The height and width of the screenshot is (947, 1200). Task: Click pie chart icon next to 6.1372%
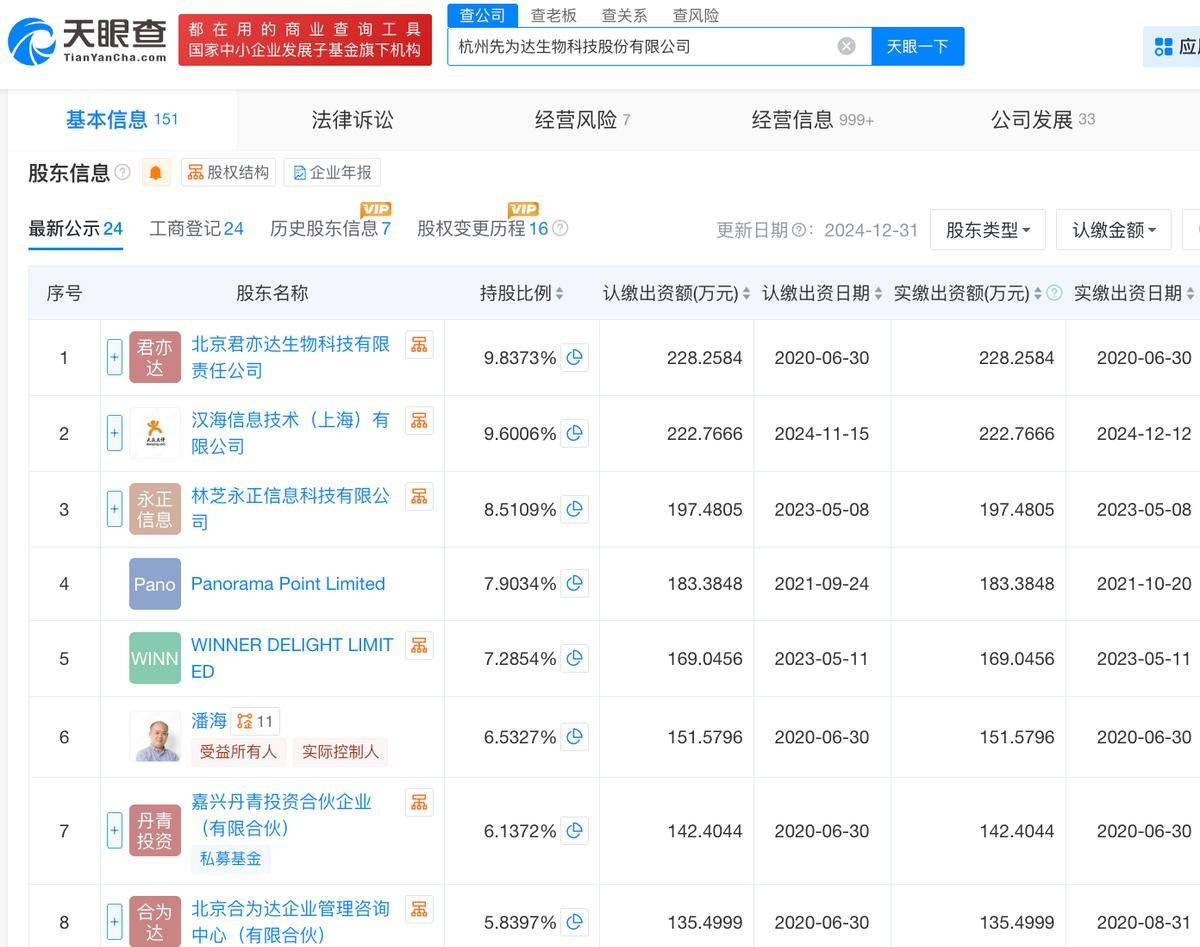574,831
